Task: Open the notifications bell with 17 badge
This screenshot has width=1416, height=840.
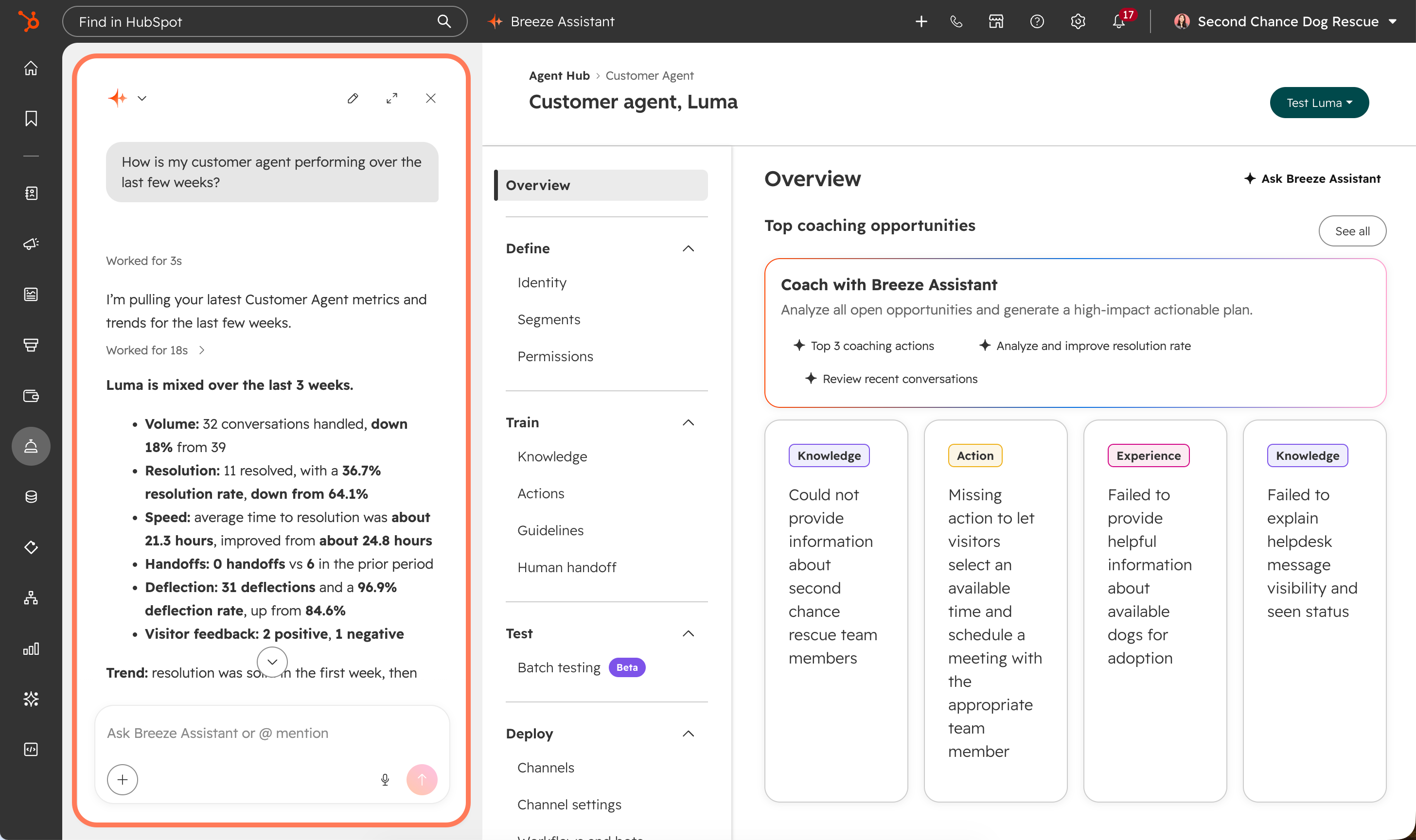Action: tap(1120, 20)
